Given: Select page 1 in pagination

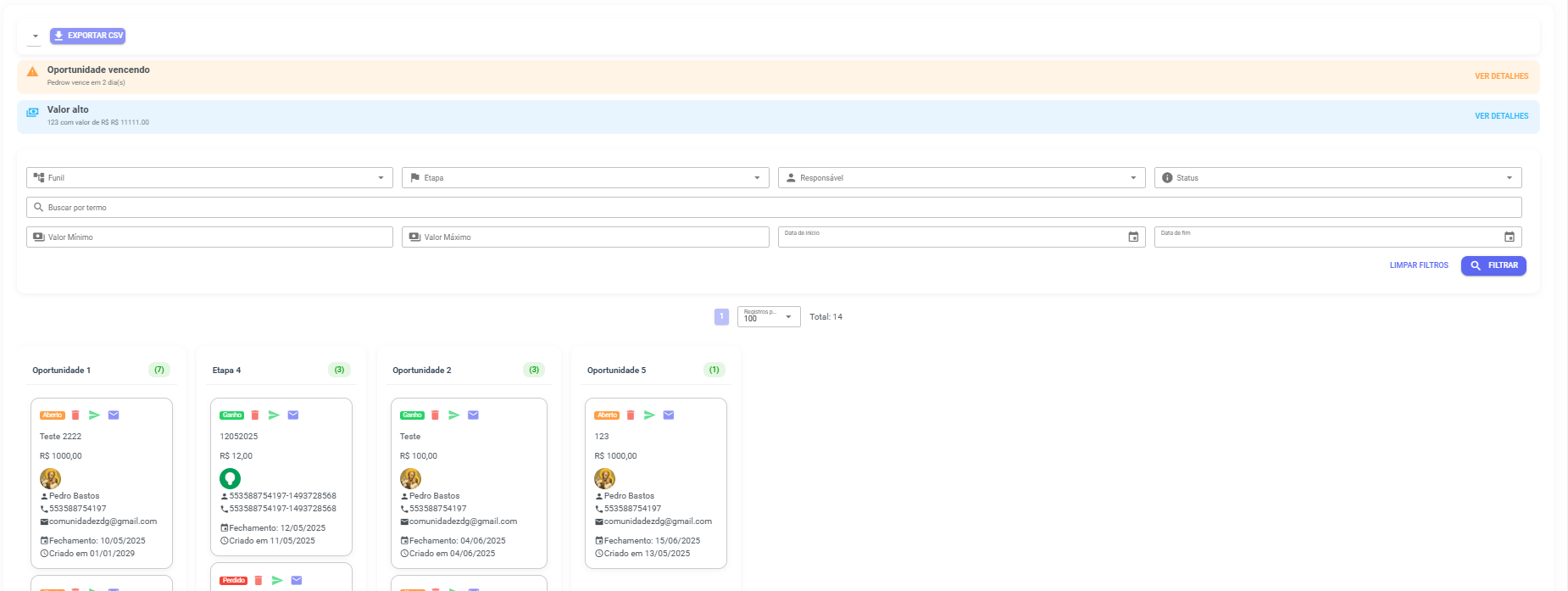Looking at the screenshot, I should pyautogui.click(x=721, y=317).
